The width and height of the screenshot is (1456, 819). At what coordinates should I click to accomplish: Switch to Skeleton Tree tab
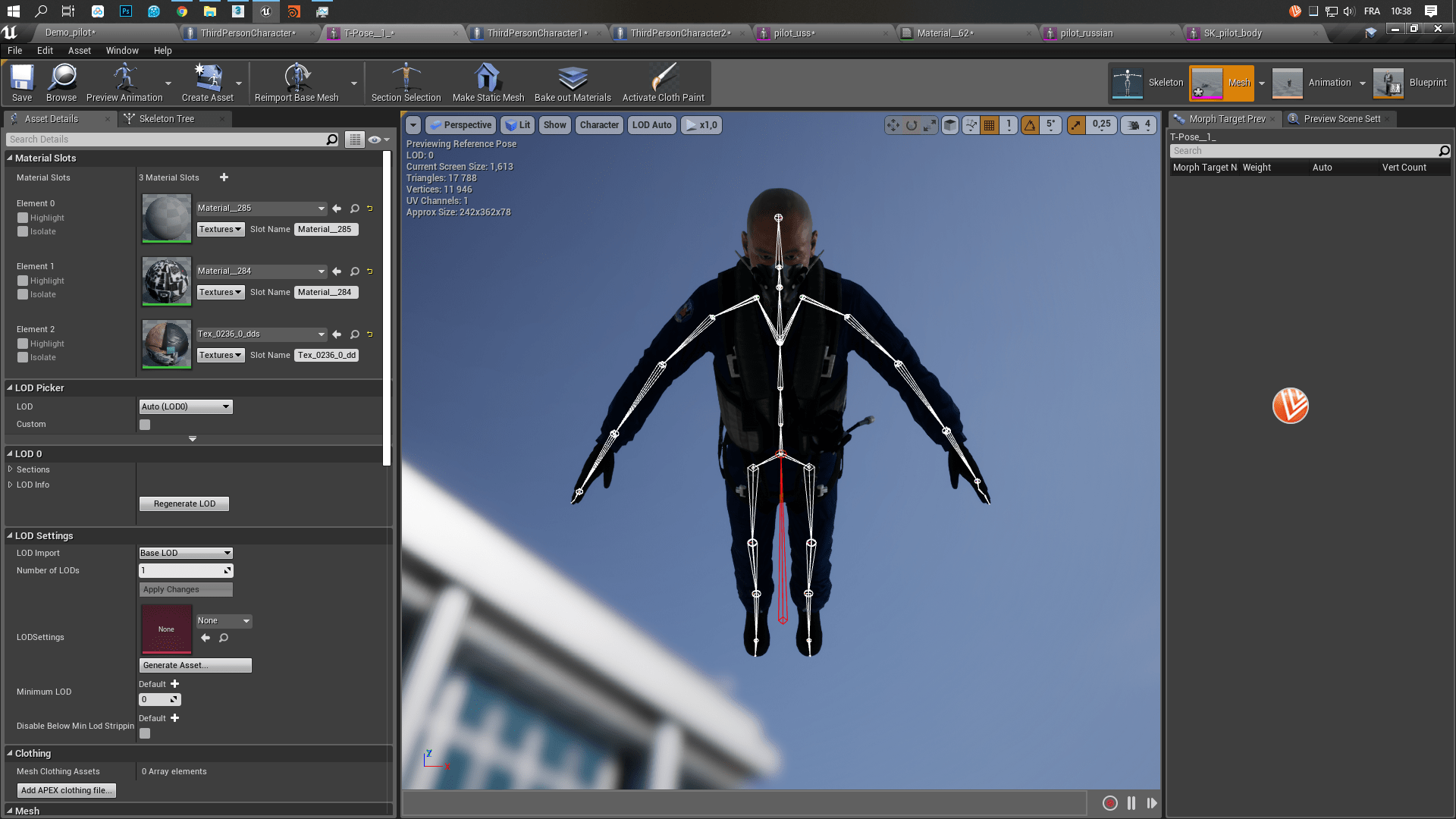(x=167, y=119)
